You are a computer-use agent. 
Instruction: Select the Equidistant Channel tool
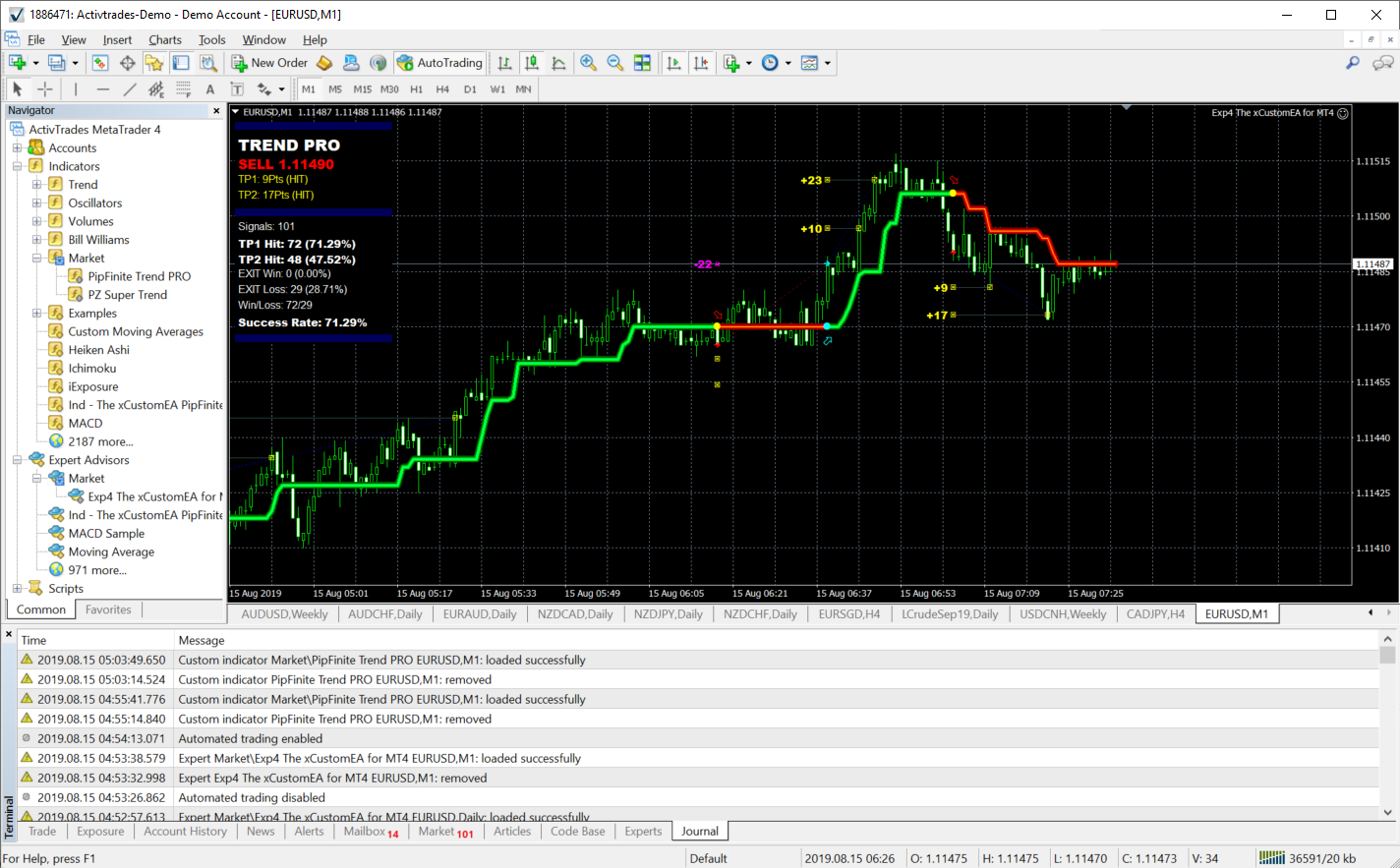click(x=156, y=89)
